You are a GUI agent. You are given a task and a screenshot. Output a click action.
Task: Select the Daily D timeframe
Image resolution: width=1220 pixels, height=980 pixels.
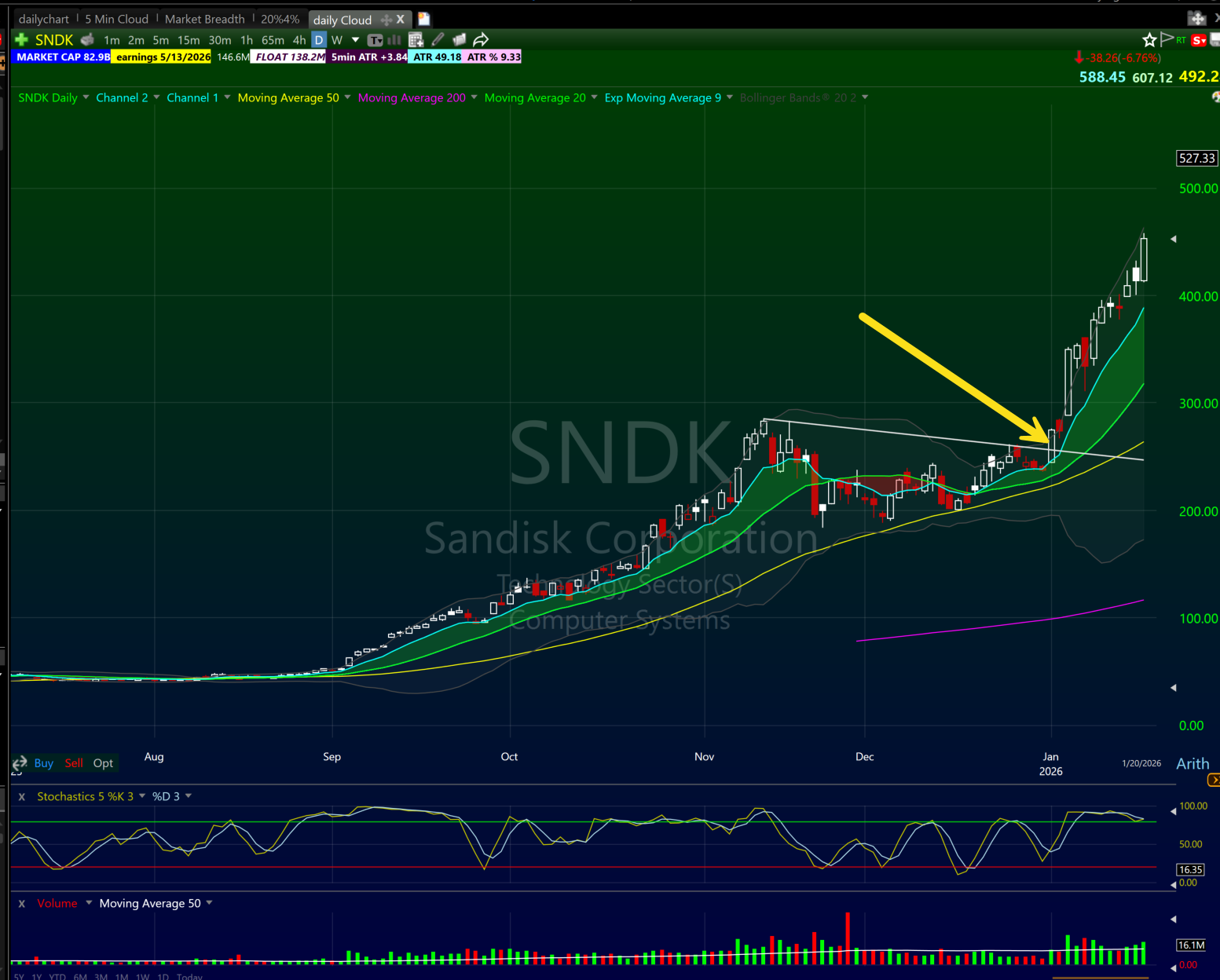click(x=319, y=40)
